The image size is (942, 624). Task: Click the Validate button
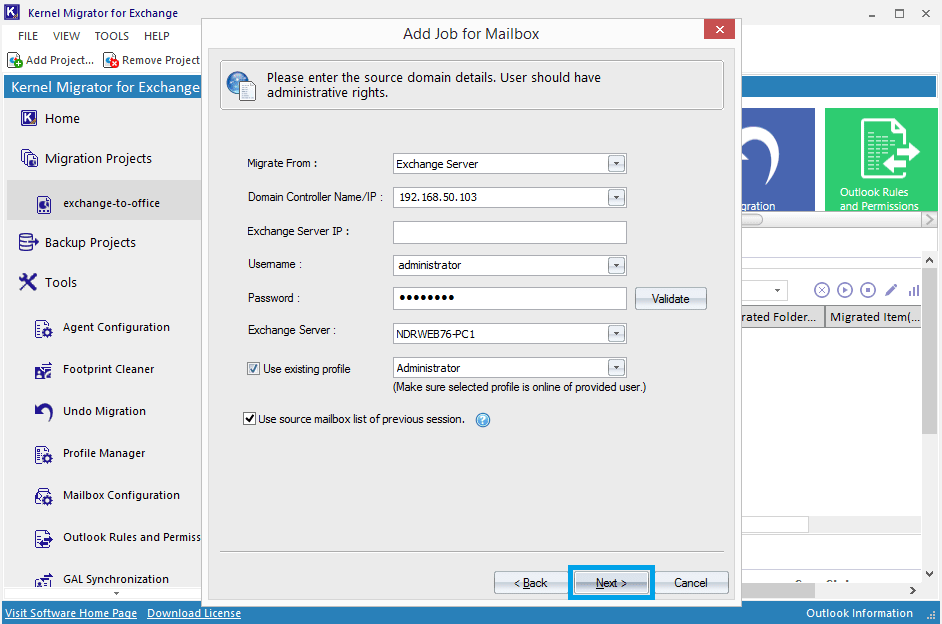pyautogui.click(x=670, y=298)
